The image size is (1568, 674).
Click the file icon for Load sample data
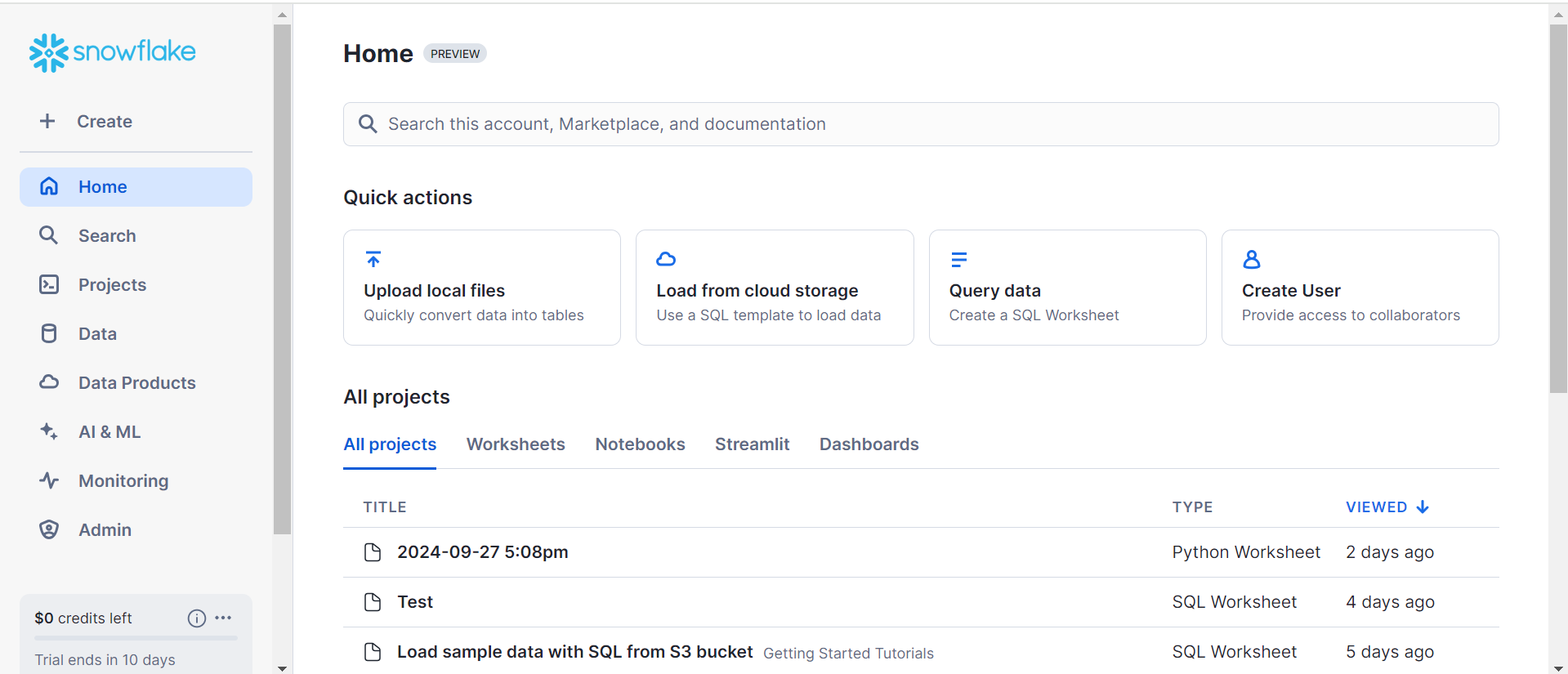[x=373, y=652]
